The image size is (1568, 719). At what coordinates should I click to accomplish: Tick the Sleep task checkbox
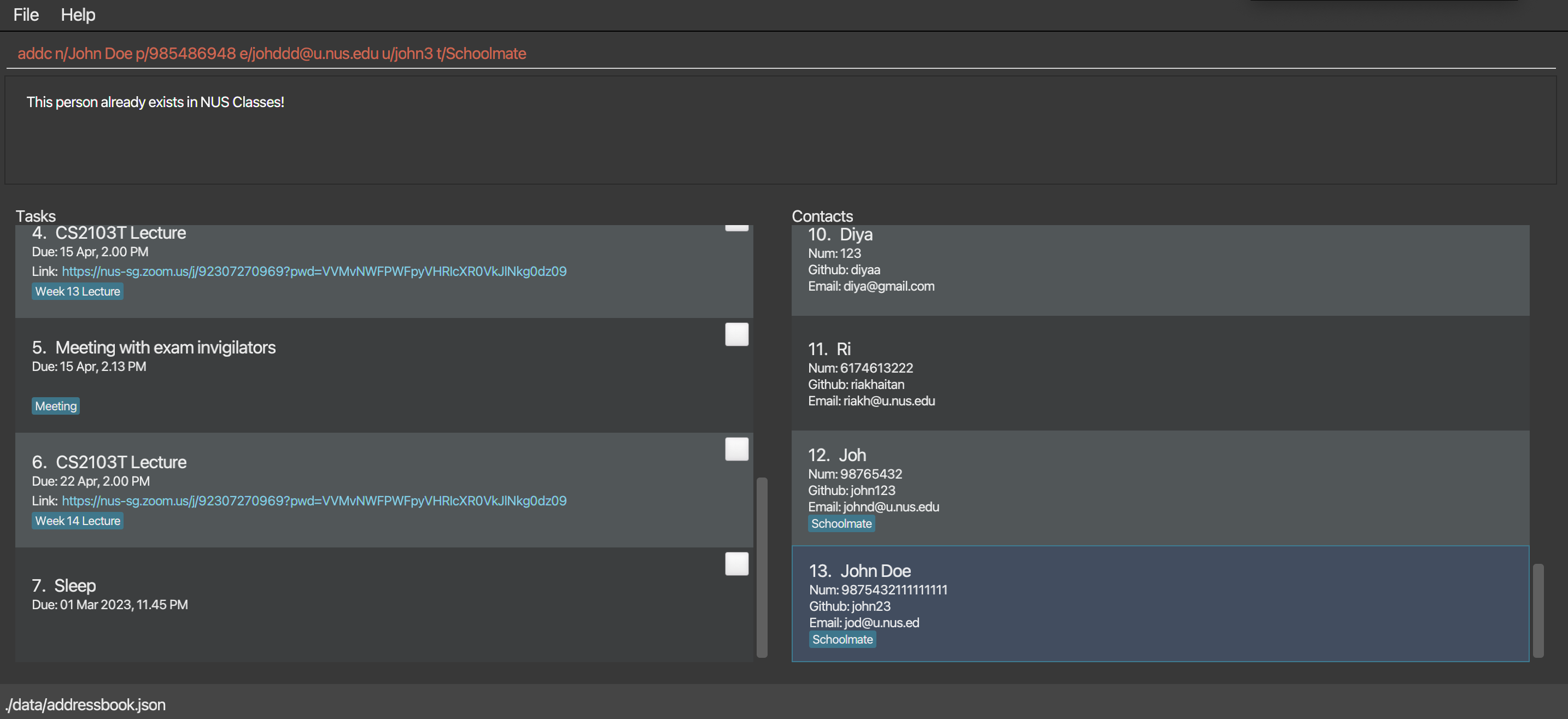(x=736, y=564)
